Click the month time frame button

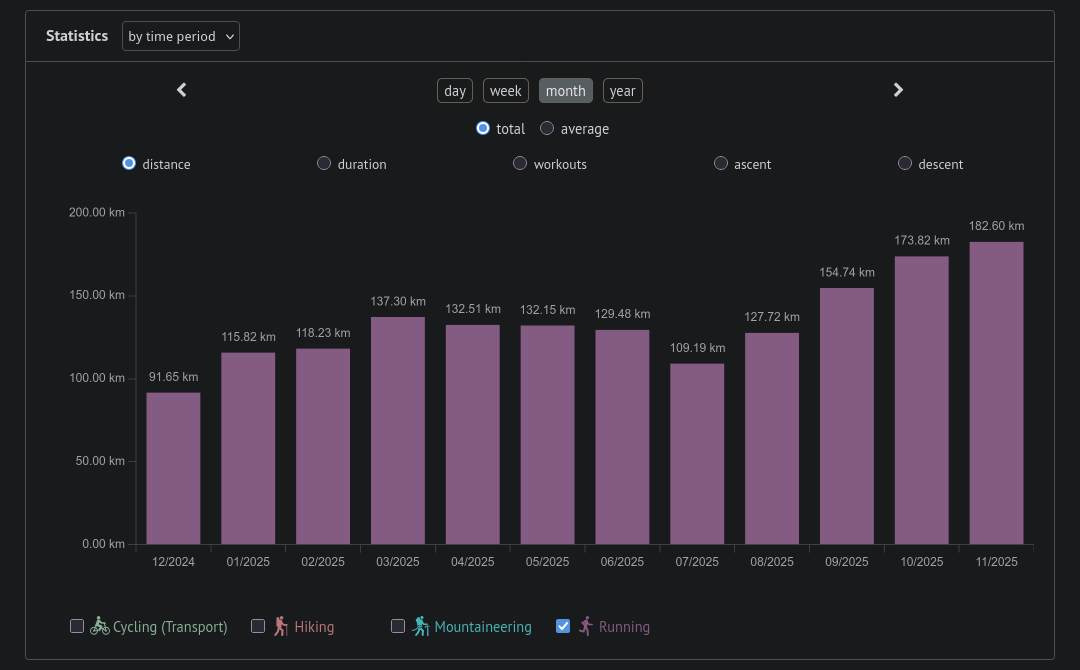(565, 91)
